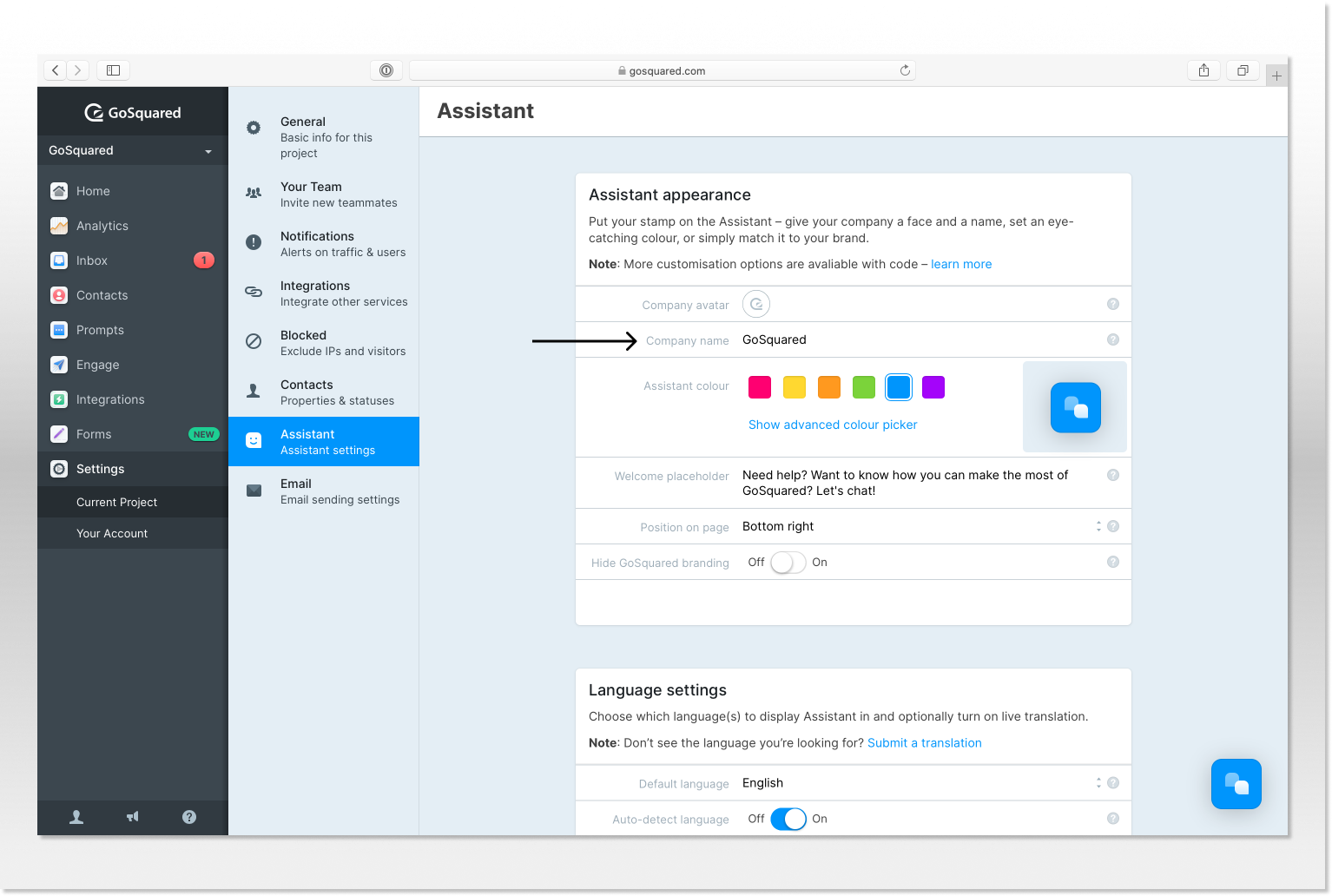Click the GoSquared logo
The height and width of the screenshot is (896, 1332).
[x=133, y=112]
